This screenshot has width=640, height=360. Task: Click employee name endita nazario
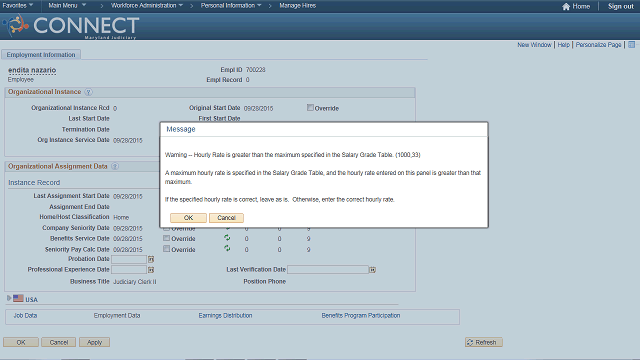click(x=32, y=70)
